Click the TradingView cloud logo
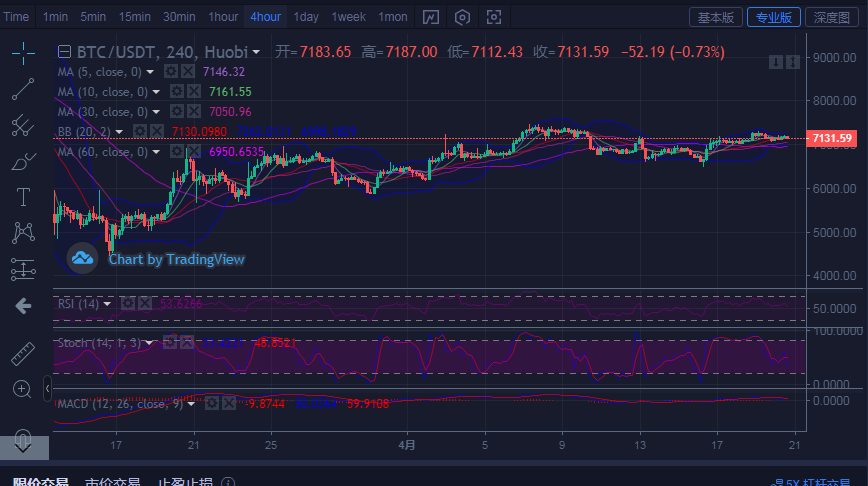Image resolution: width=868 pixels, height=486 pixels. (82, 258)
